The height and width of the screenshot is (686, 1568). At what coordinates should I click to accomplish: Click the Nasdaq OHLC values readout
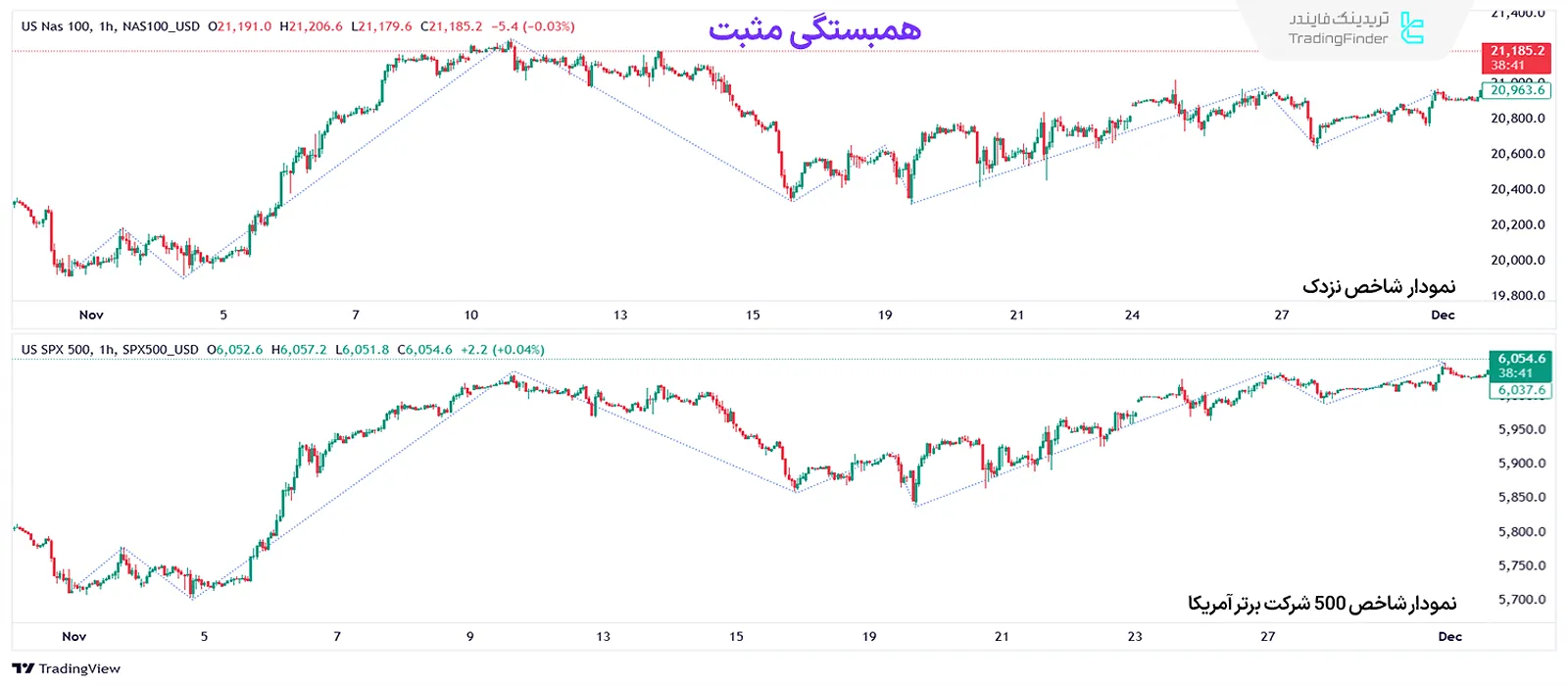point(391,26)
